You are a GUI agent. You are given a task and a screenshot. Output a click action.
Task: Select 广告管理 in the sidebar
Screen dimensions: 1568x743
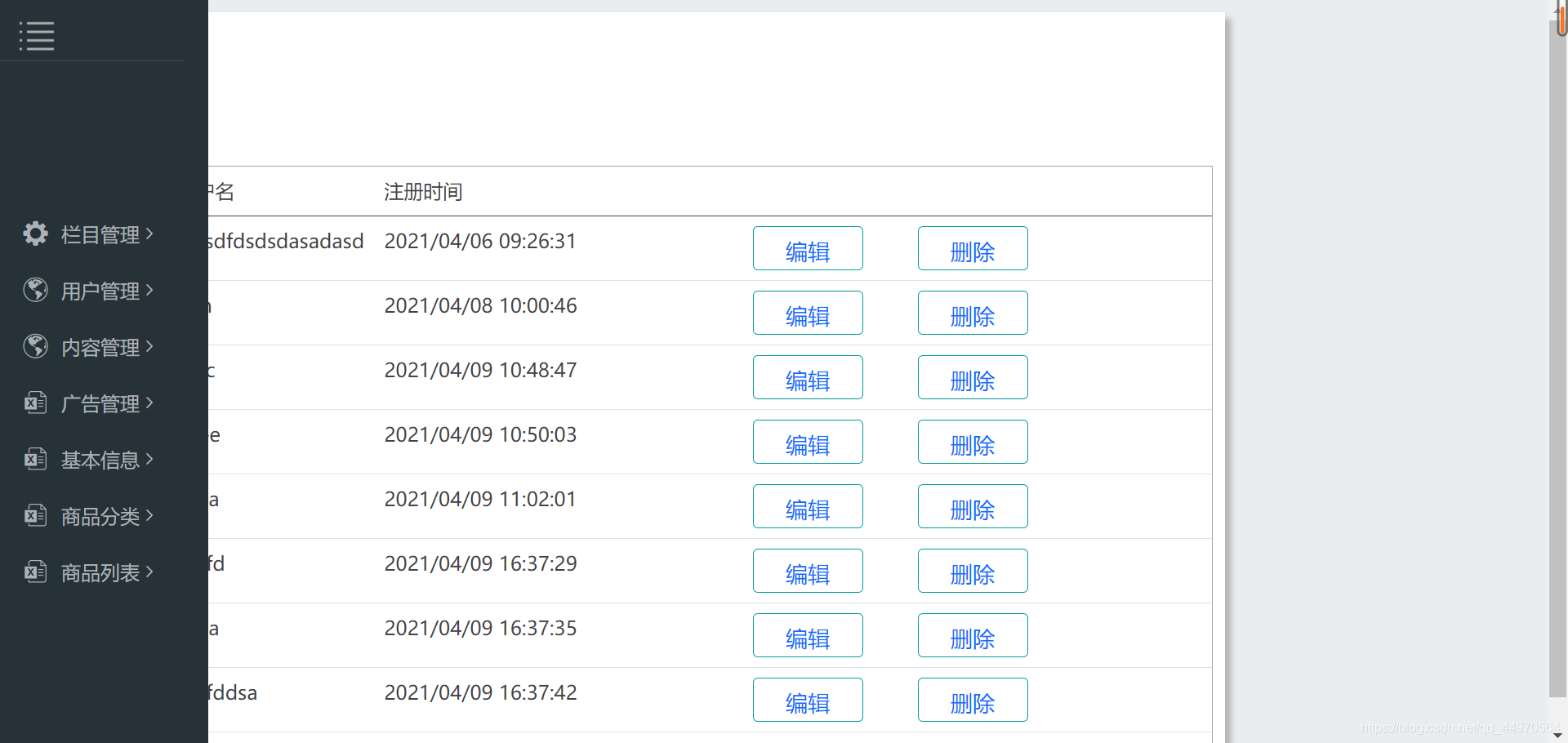coord(100,402)
